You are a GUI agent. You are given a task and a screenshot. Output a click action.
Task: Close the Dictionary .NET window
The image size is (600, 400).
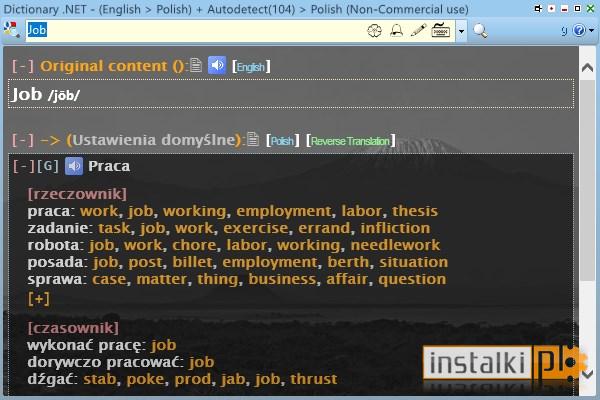click(x=590, y=8)
